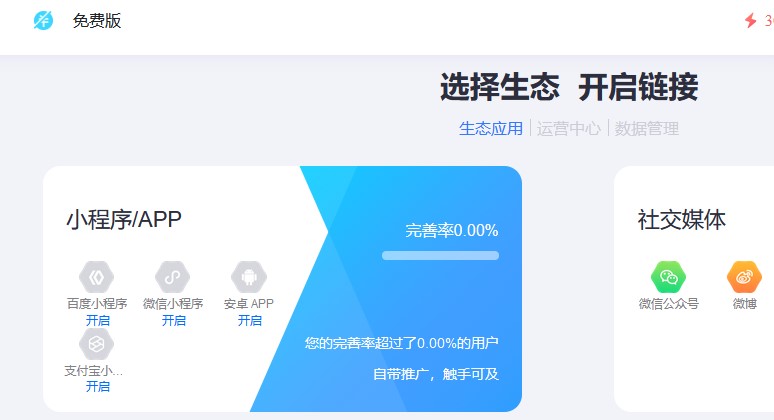This screenshot has height=420, width=774.
Task: Click 开启 under 安卓 APP
Action: click(x=249, y=321)
